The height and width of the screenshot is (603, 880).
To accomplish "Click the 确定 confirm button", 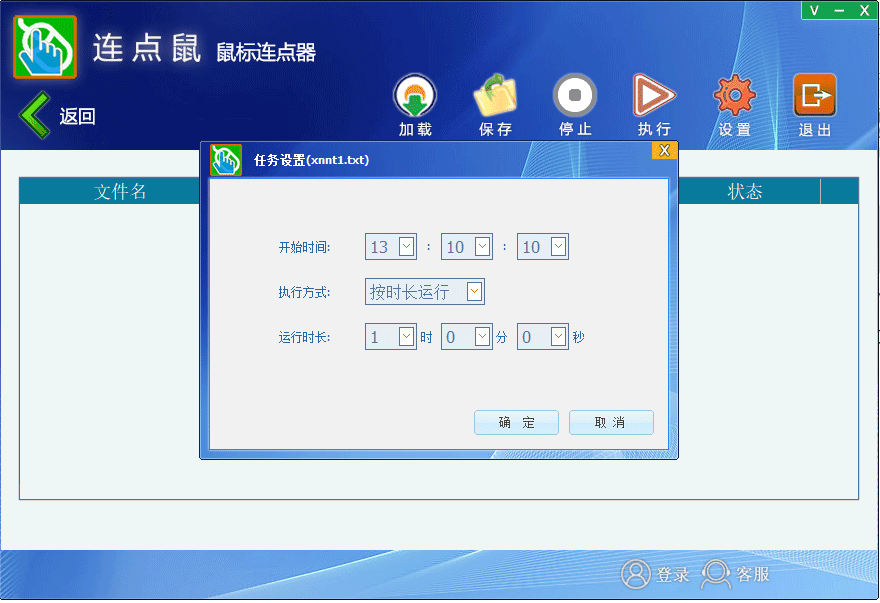I will point(516,422).
